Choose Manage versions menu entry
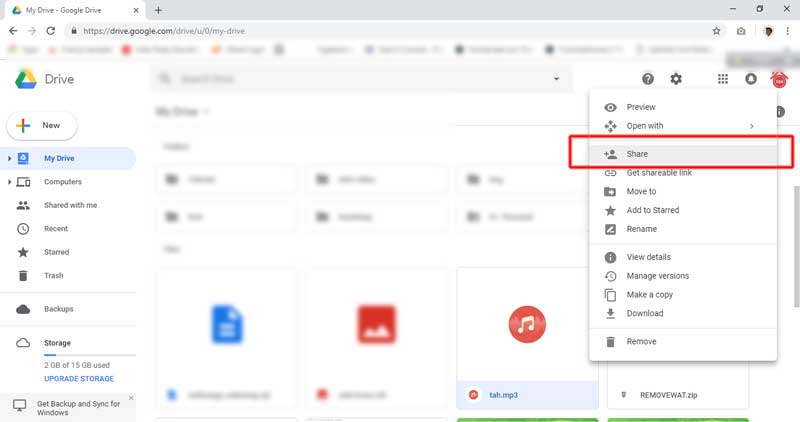 click(x=683, y=276)
